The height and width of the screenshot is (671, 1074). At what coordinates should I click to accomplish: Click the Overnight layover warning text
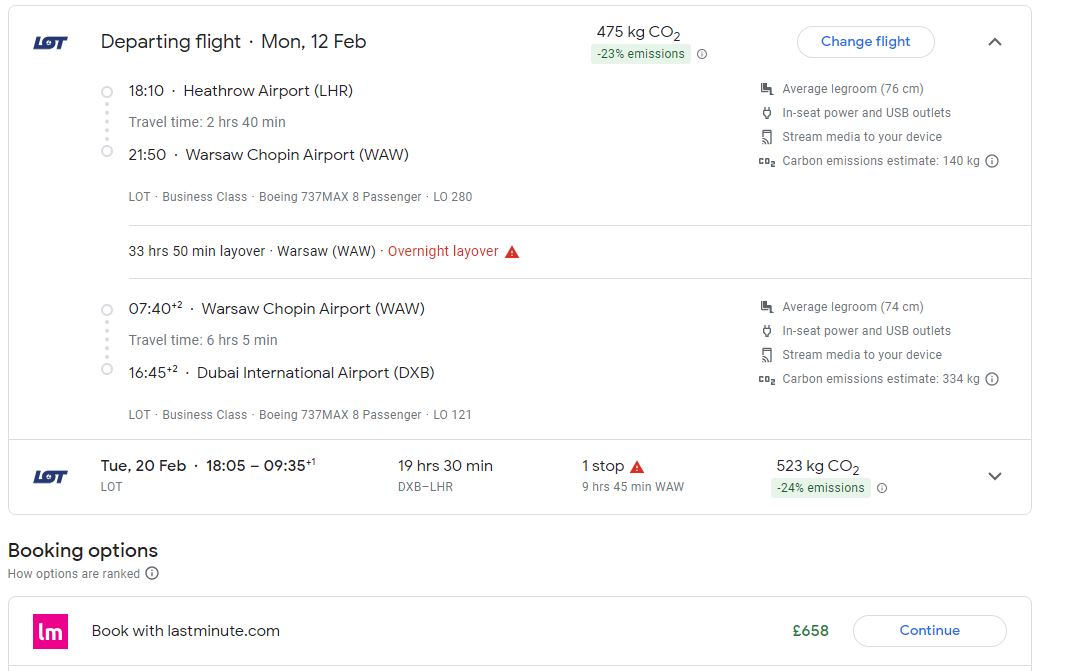pos(443,251)
